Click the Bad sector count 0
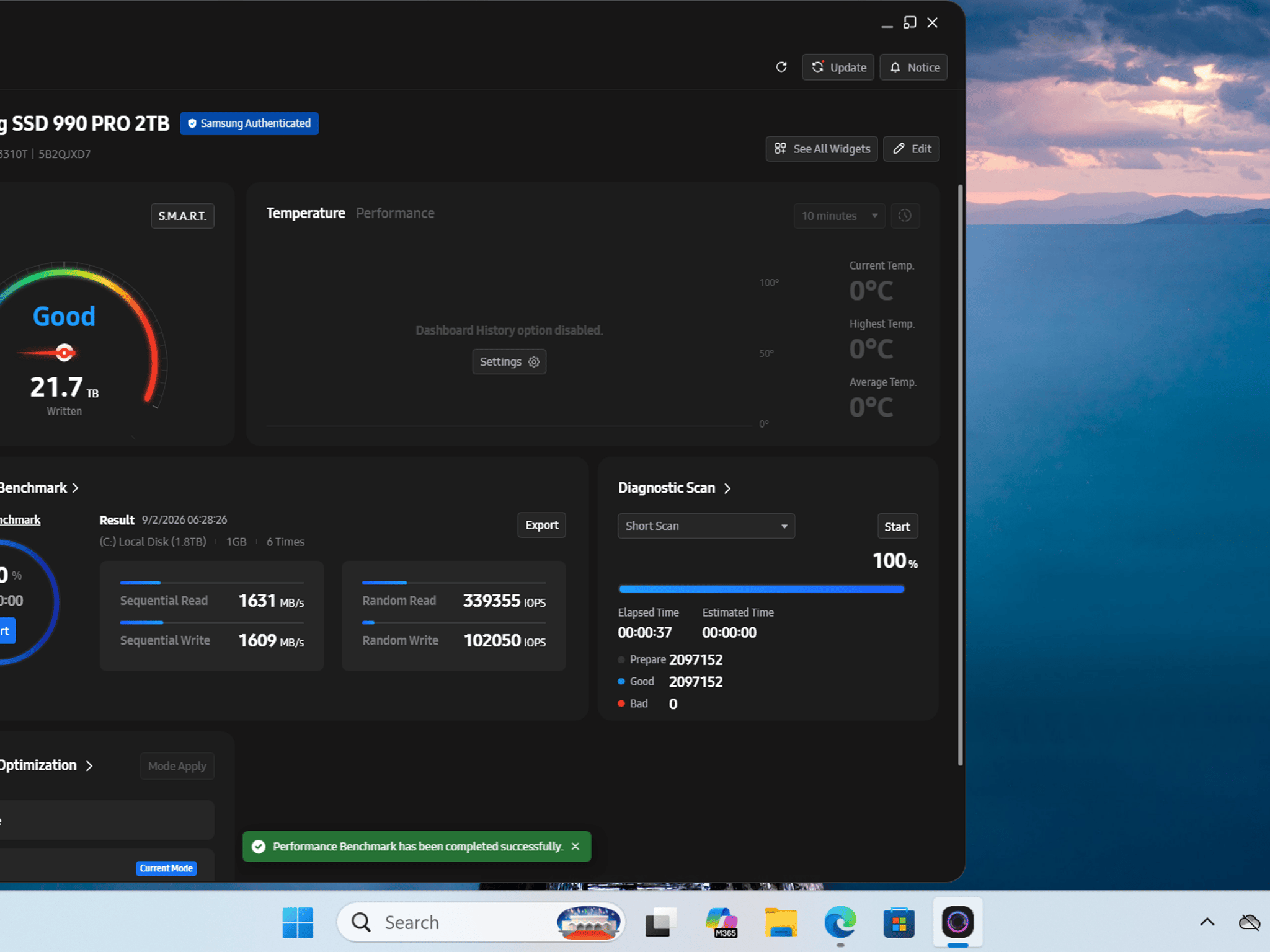 (x=673, y=704)
